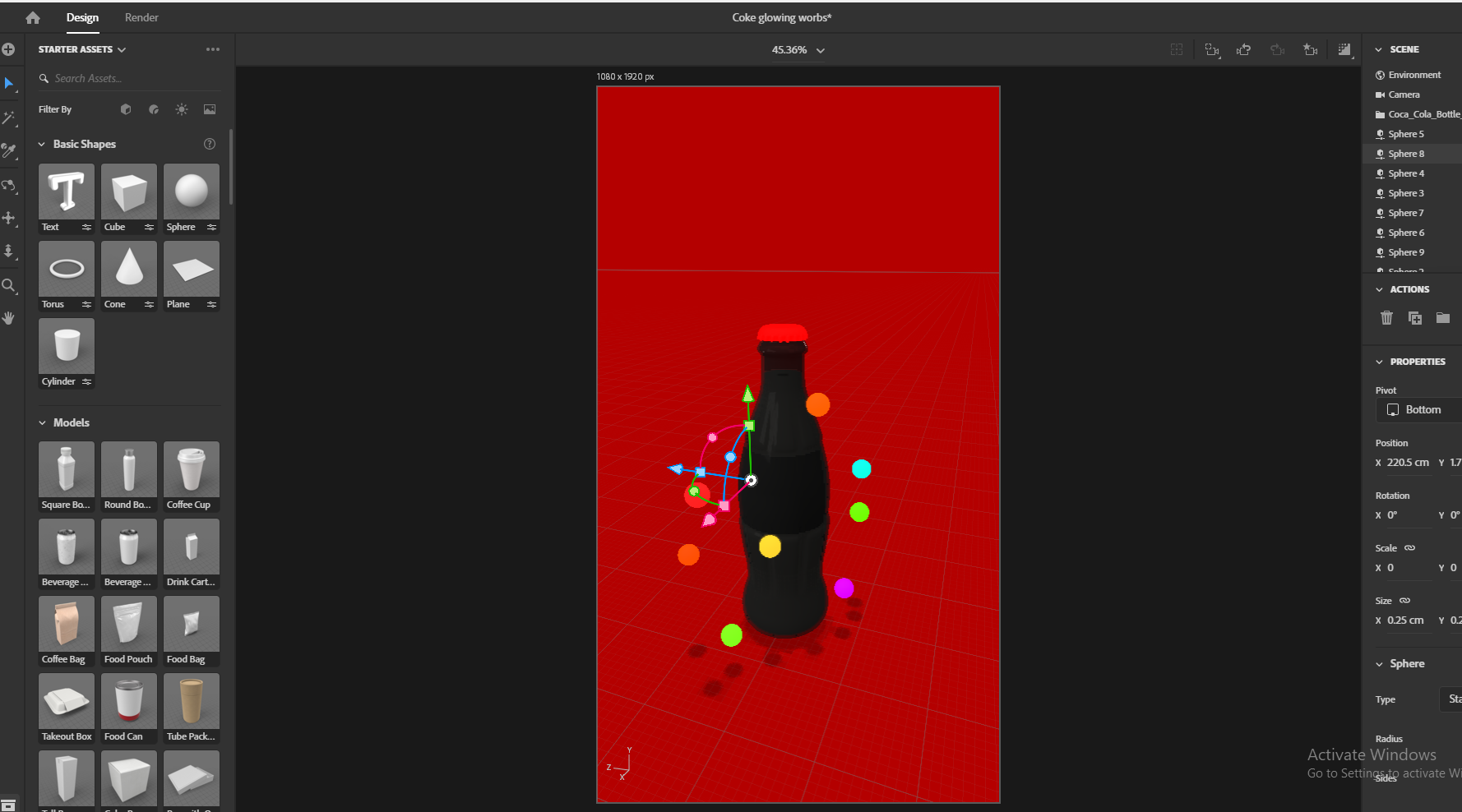Delete selected object with trash icon

1386,317
